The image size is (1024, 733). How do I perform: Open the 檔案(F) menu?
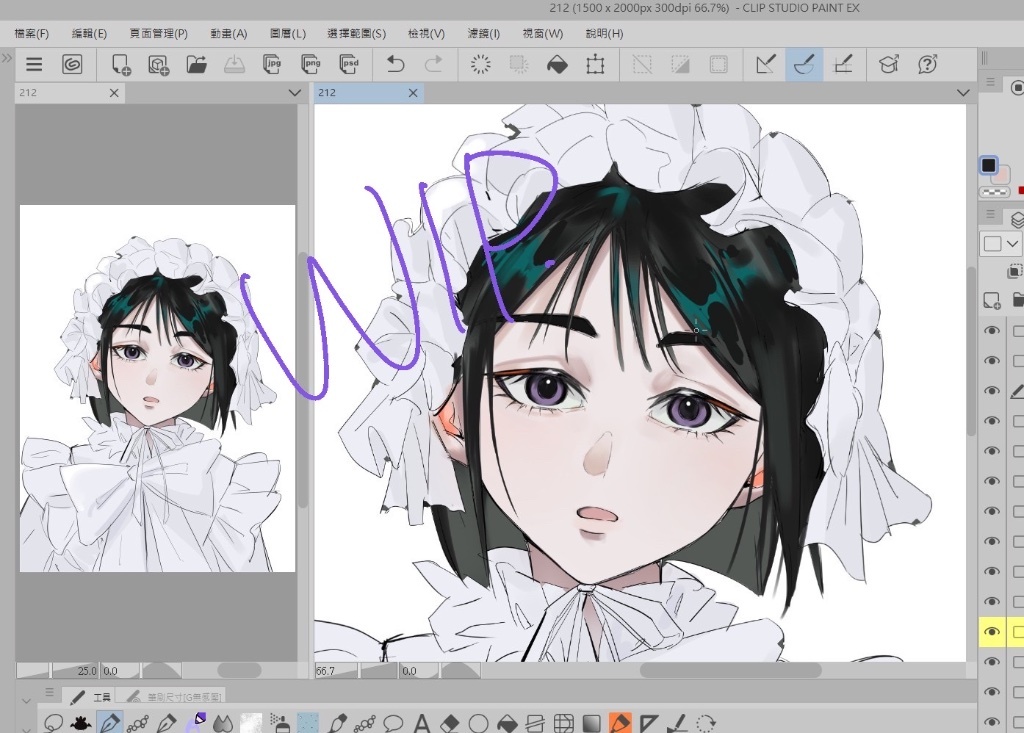pyautogui.click(x=32, y=33)
